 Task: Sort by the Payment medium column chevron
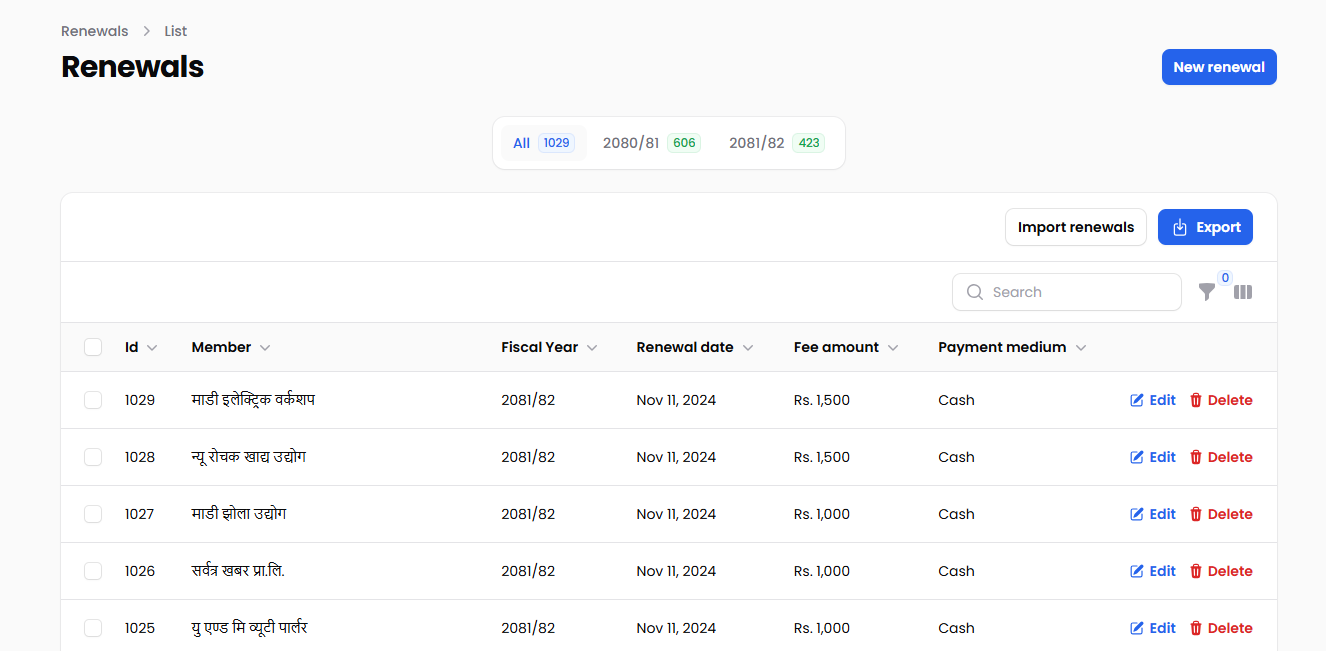point(1081,348)
